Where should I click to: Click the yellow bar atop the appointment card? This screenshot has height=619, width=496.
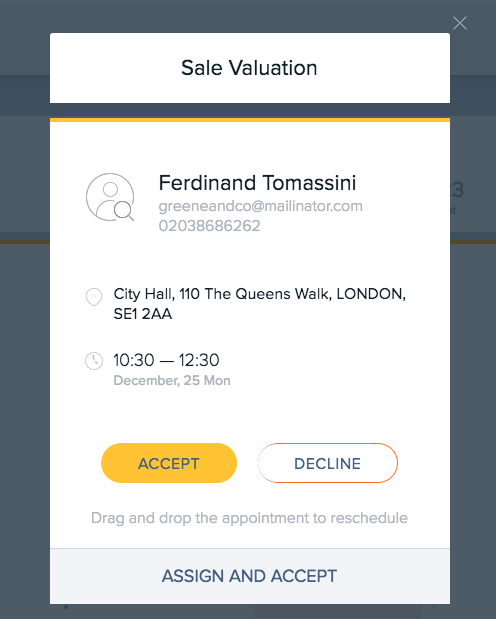[250, 120]
